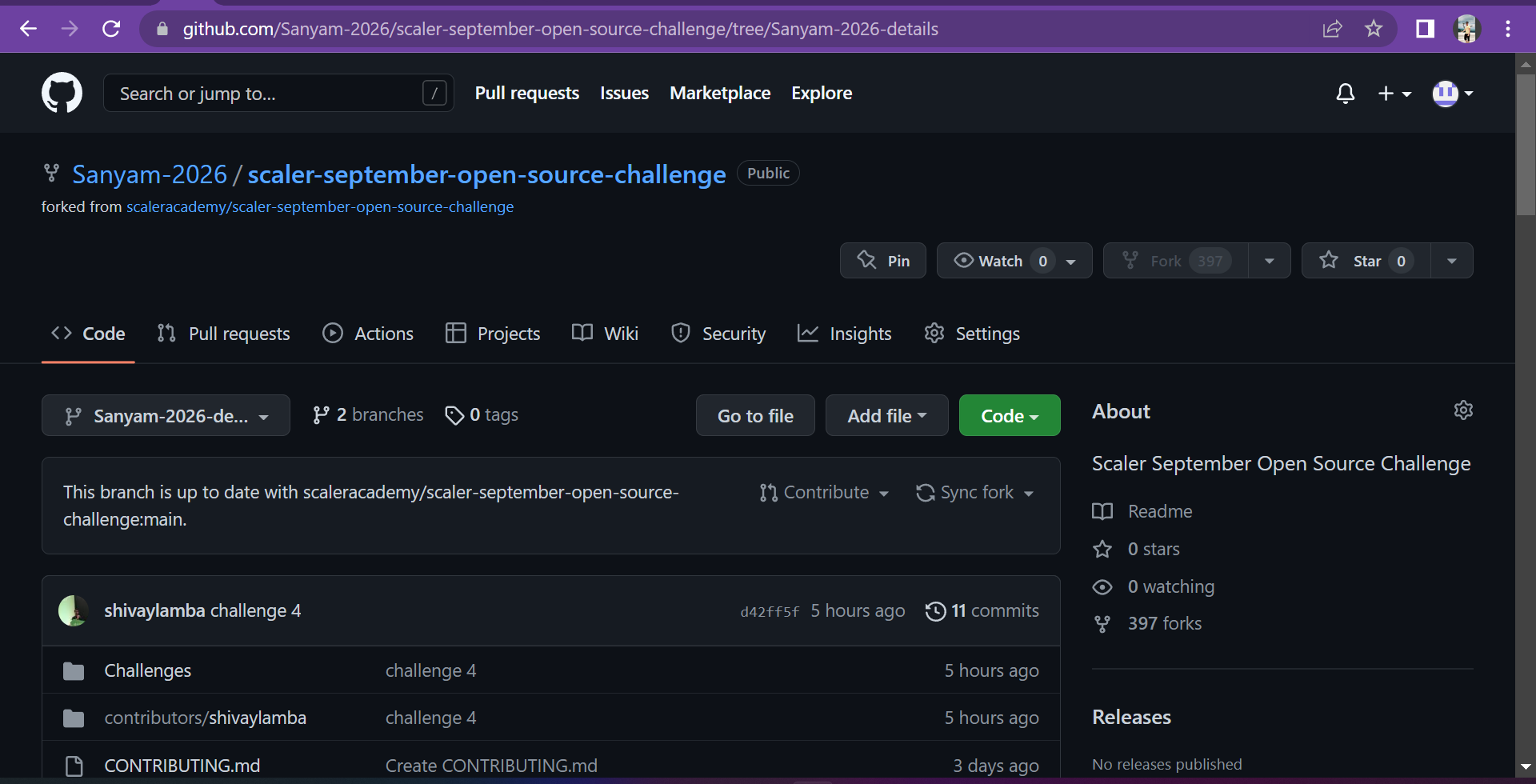
Task: Click the Go to file button
Action: tap(754, 415)
